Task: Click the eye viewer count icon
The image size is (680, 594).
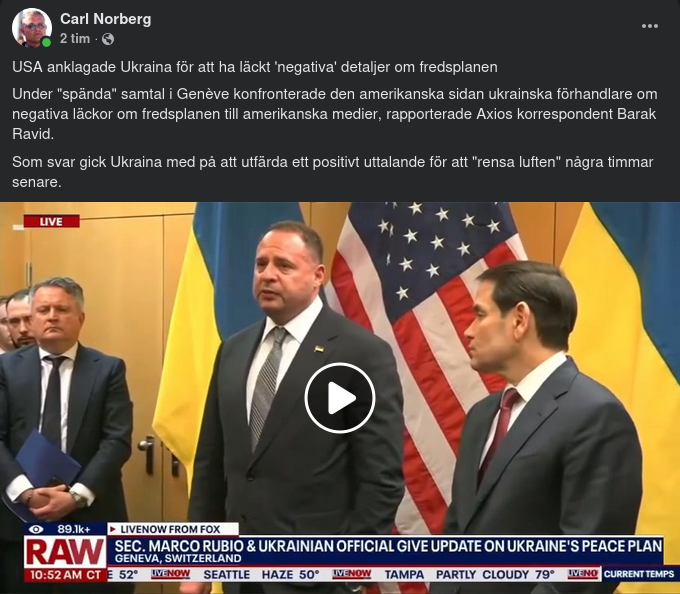Action: (x=36, y=529)
